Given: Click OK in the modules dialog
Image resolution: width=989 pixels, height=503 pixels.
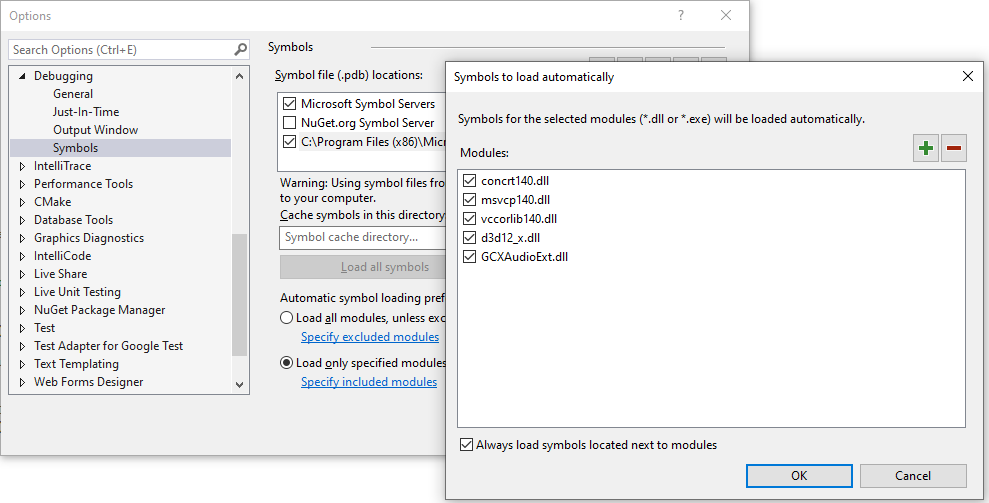Looking at the screenshot, I should [799, 476].
